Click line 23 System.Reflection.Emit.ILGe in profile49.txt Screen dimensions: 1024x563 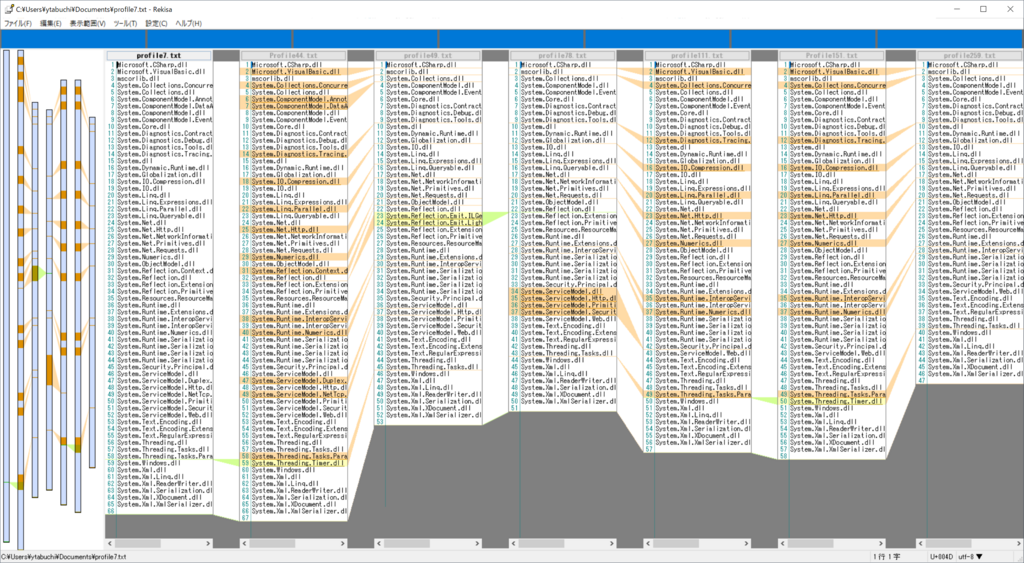click(x=429, y=216)
